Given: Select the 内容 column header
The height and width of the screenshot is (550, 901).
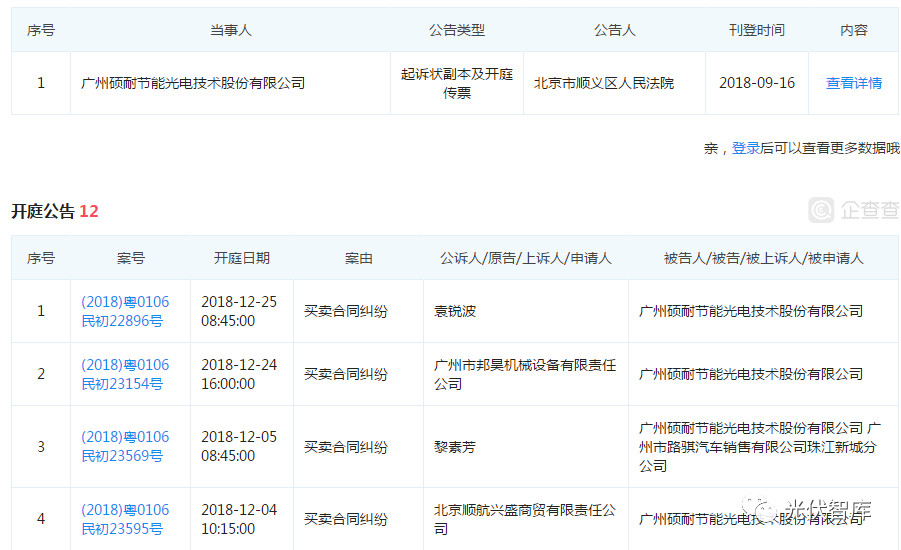Looking at the screenshot, I should point(853,30).
